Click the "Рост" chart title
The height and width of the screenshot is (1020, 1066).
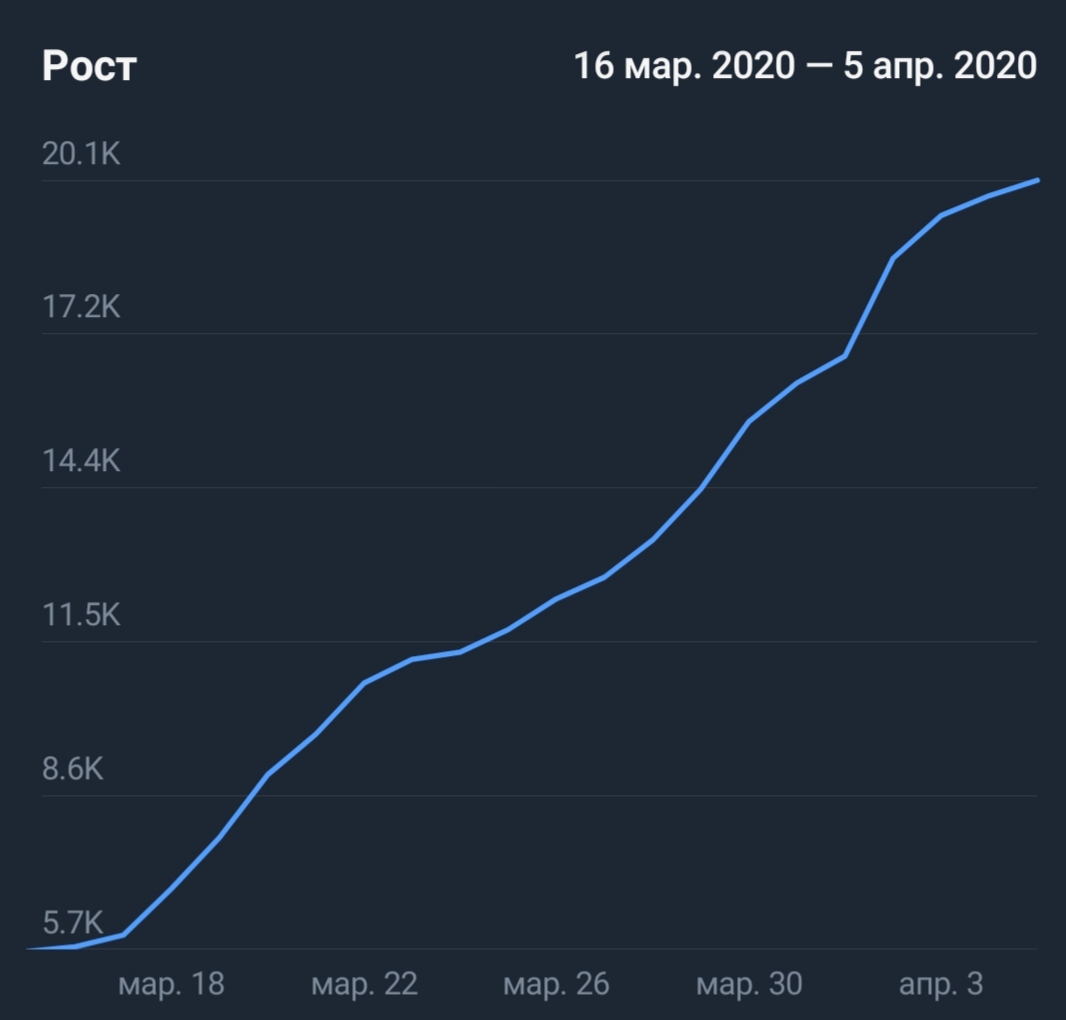(89, 66)
